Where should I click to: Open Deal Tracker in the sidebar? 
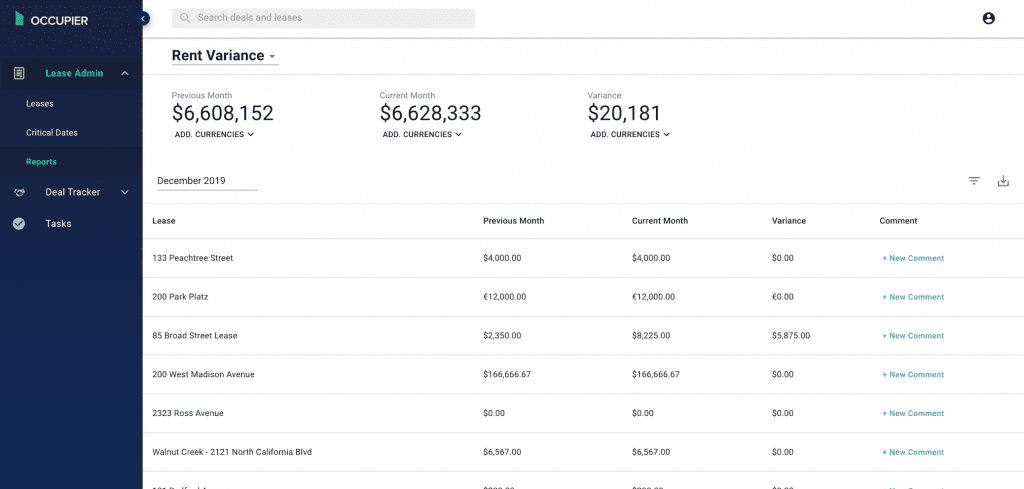[72, 193]
